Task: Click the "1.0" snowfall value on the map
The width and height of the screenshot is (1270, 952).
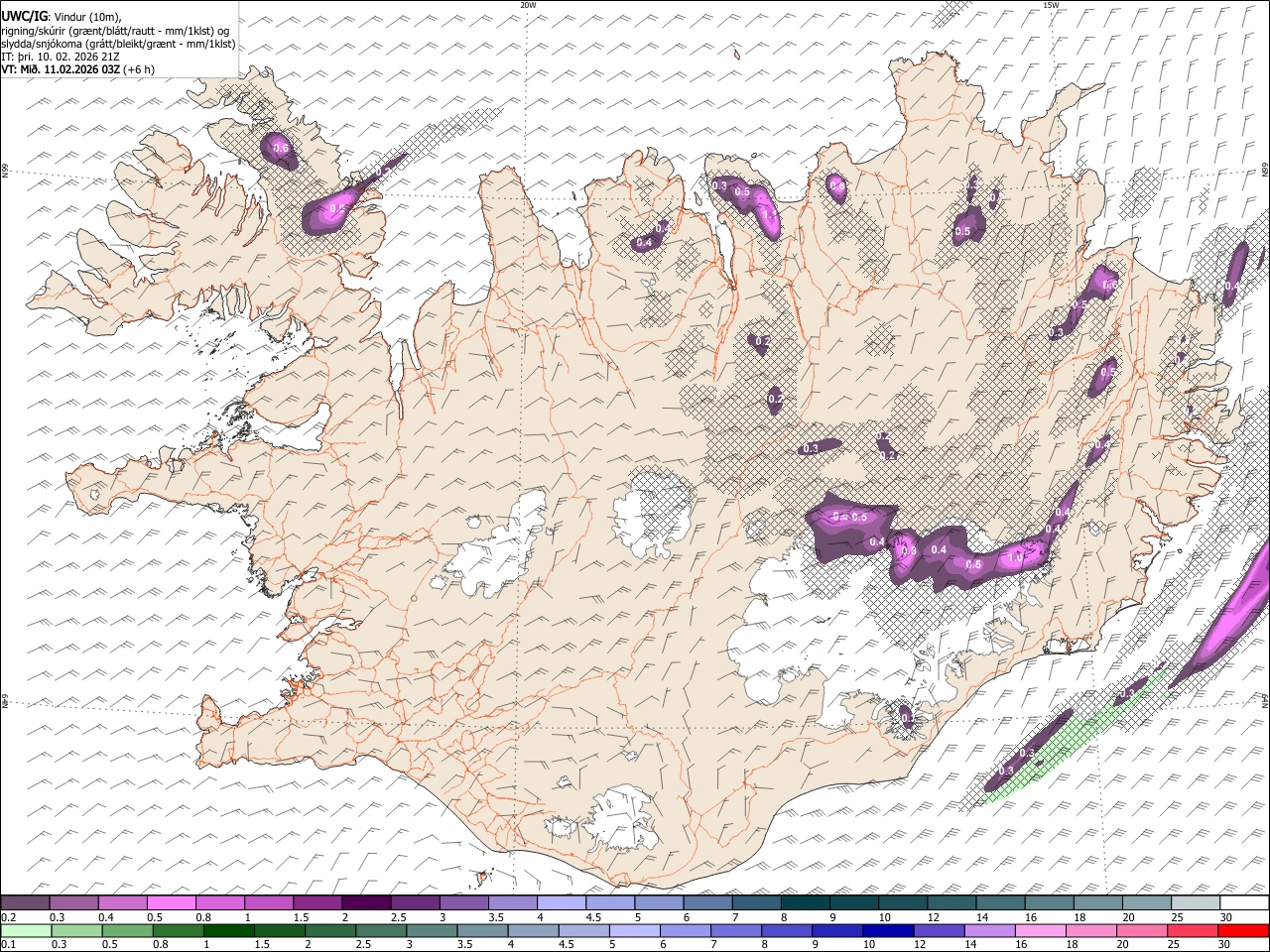Action: point(1016,558)
